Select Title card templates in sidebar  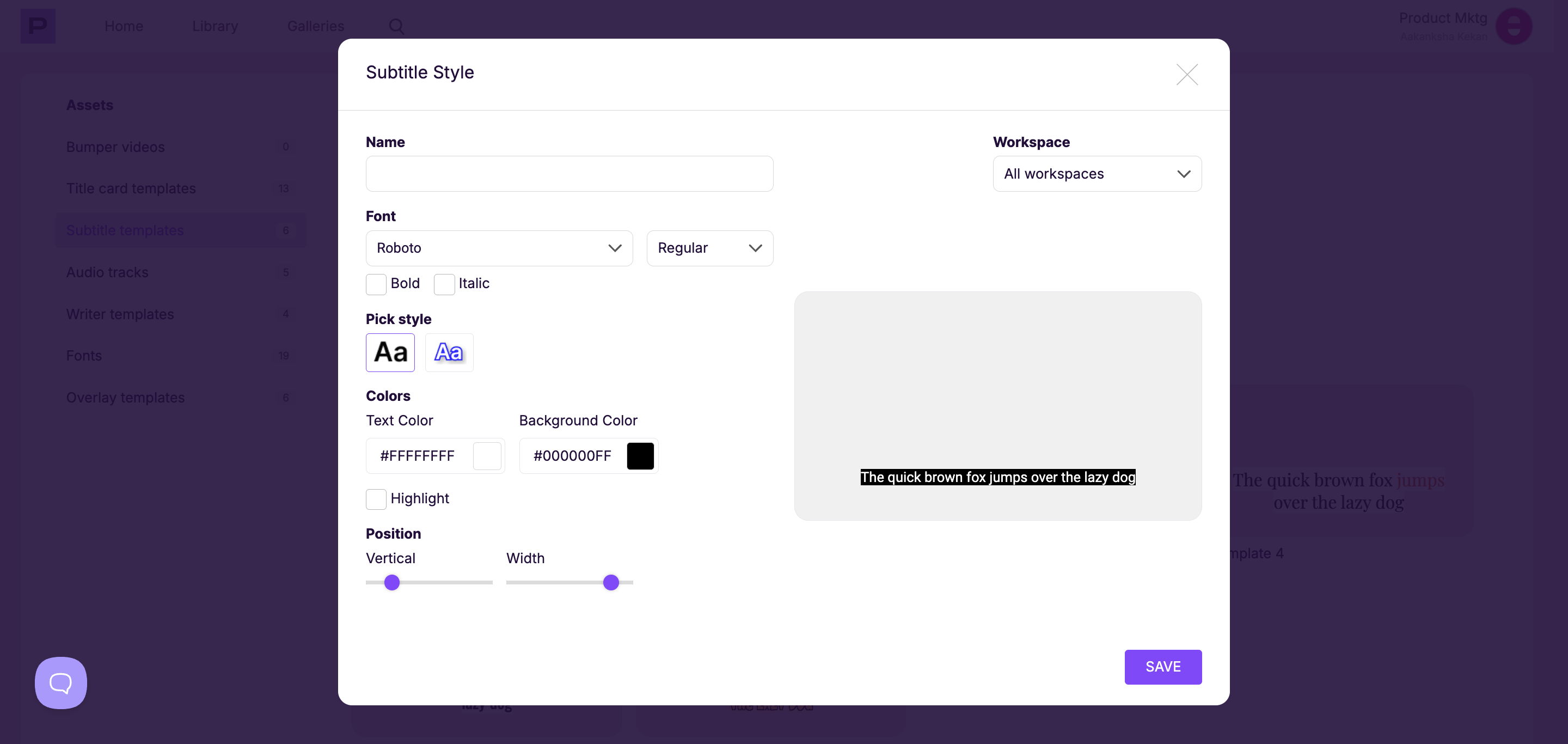[180, 188]
